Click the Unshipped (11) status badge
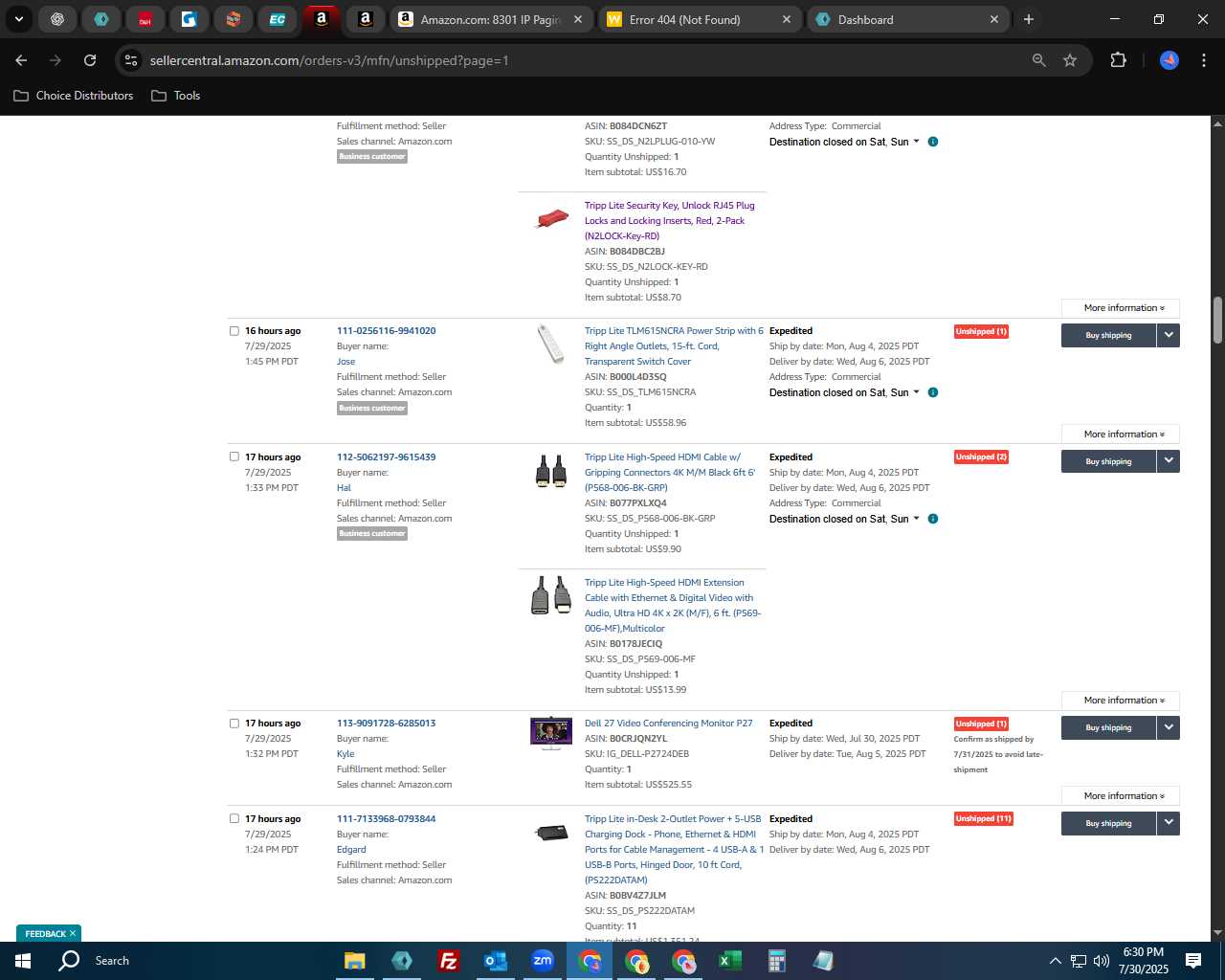Screen dimensions: 1225x980 983,819
